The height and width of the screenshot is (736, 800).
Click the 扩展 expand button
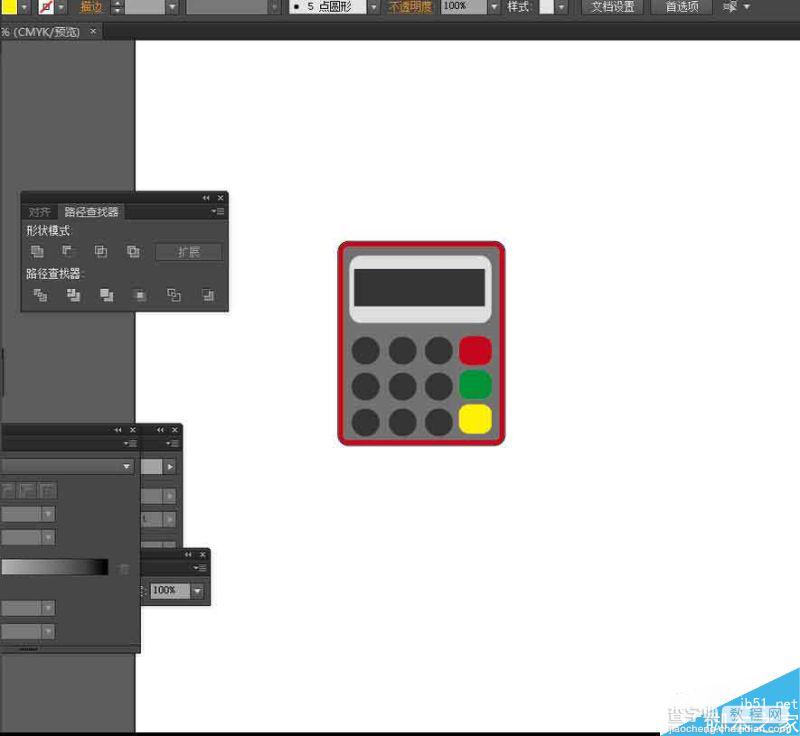coord(189,252)
